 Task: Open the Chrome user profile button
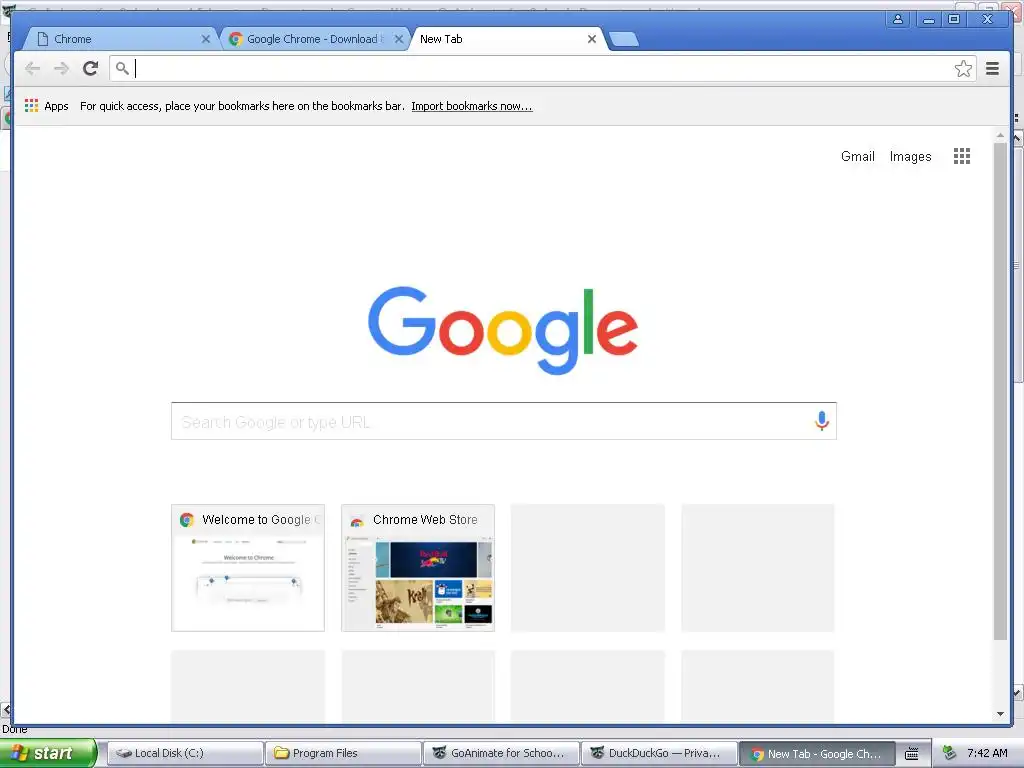(898, 19)
